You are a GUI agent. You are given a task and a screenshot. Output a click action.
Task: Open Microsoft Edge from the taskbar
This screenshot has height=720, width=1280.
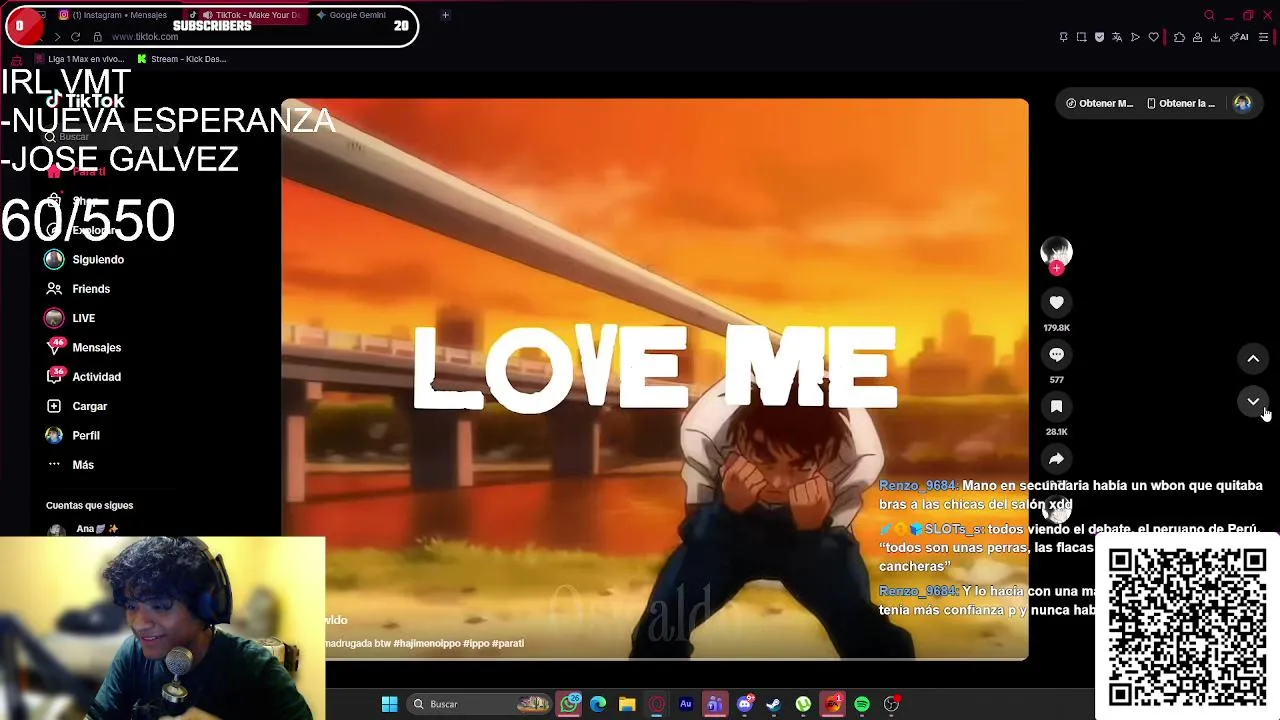click(598, 704)
